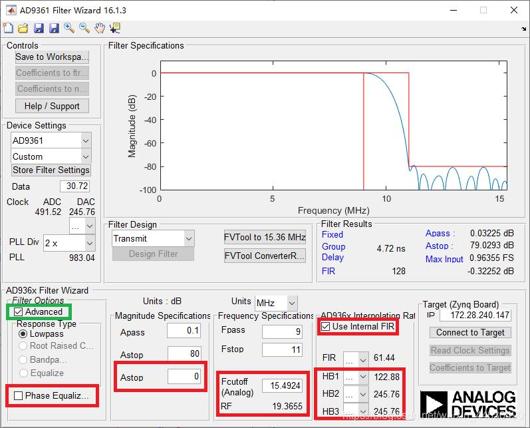Click the first Save disk icon

pos(39,28)
